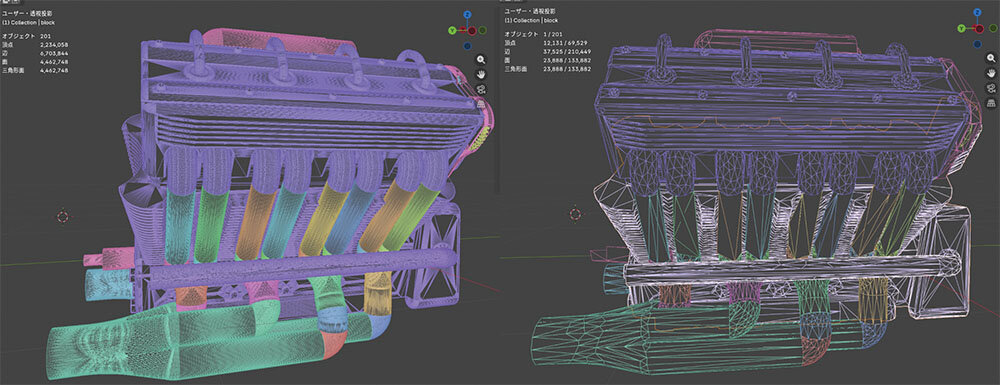Click the dark green negative Y circle on the high-poly gizmo
Image resolution: width=1000 pixels, height=385 pixels.
482,30
